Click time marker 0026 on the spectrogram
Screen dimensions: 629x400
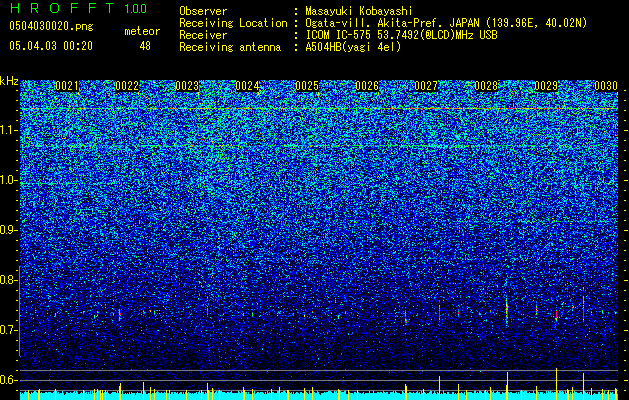coord(367,86)
